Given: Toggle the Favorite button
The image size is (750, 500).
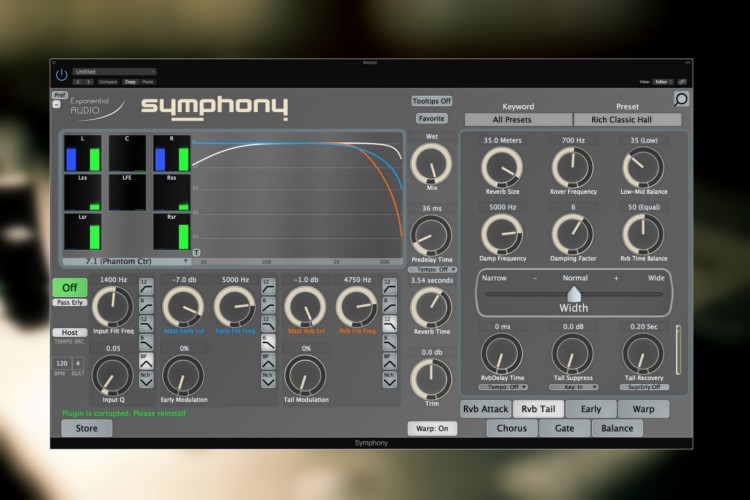Looking at the screenshot, I should (x=431, y=118).
